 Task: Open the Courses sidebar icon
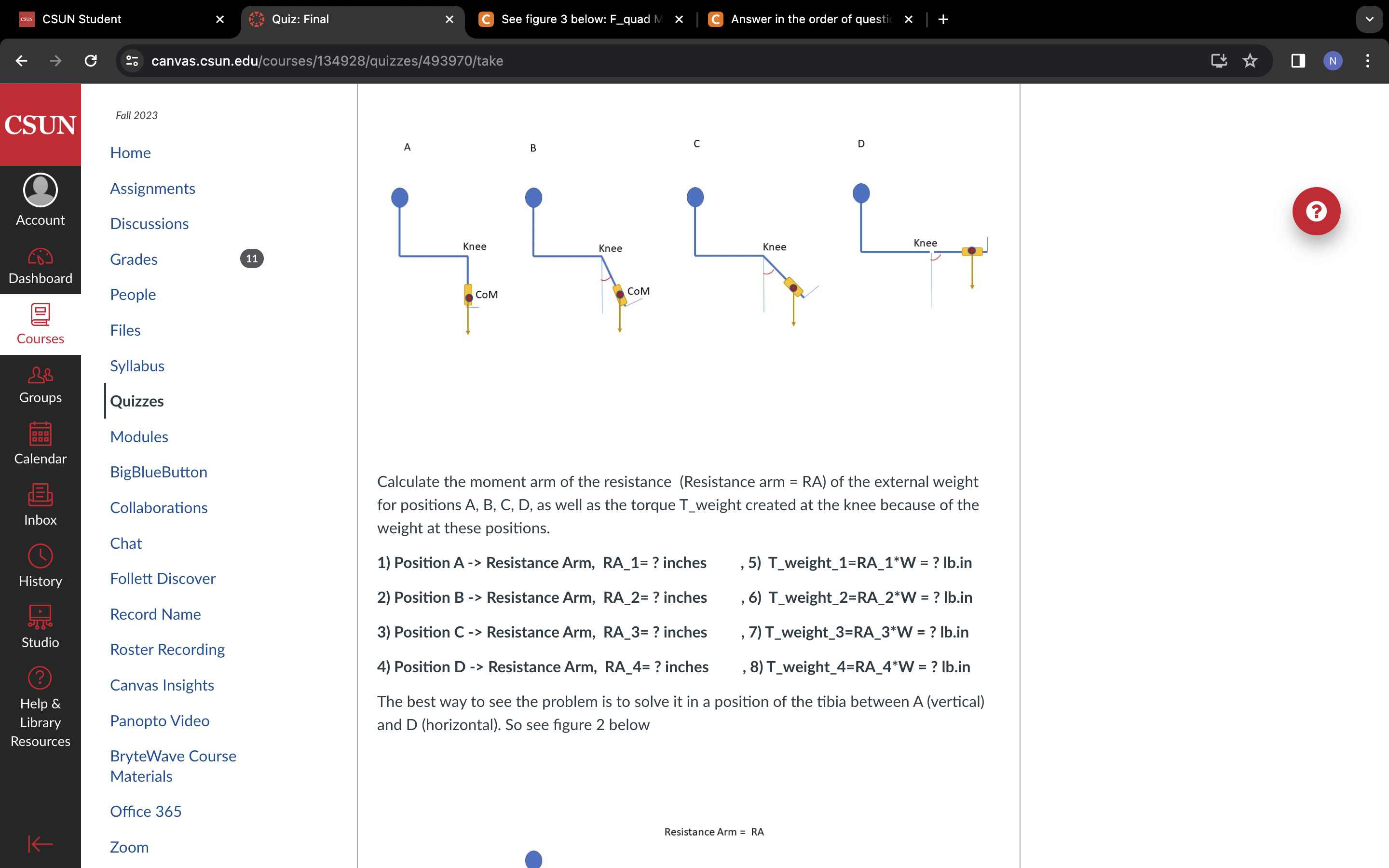tap(40, 323)
